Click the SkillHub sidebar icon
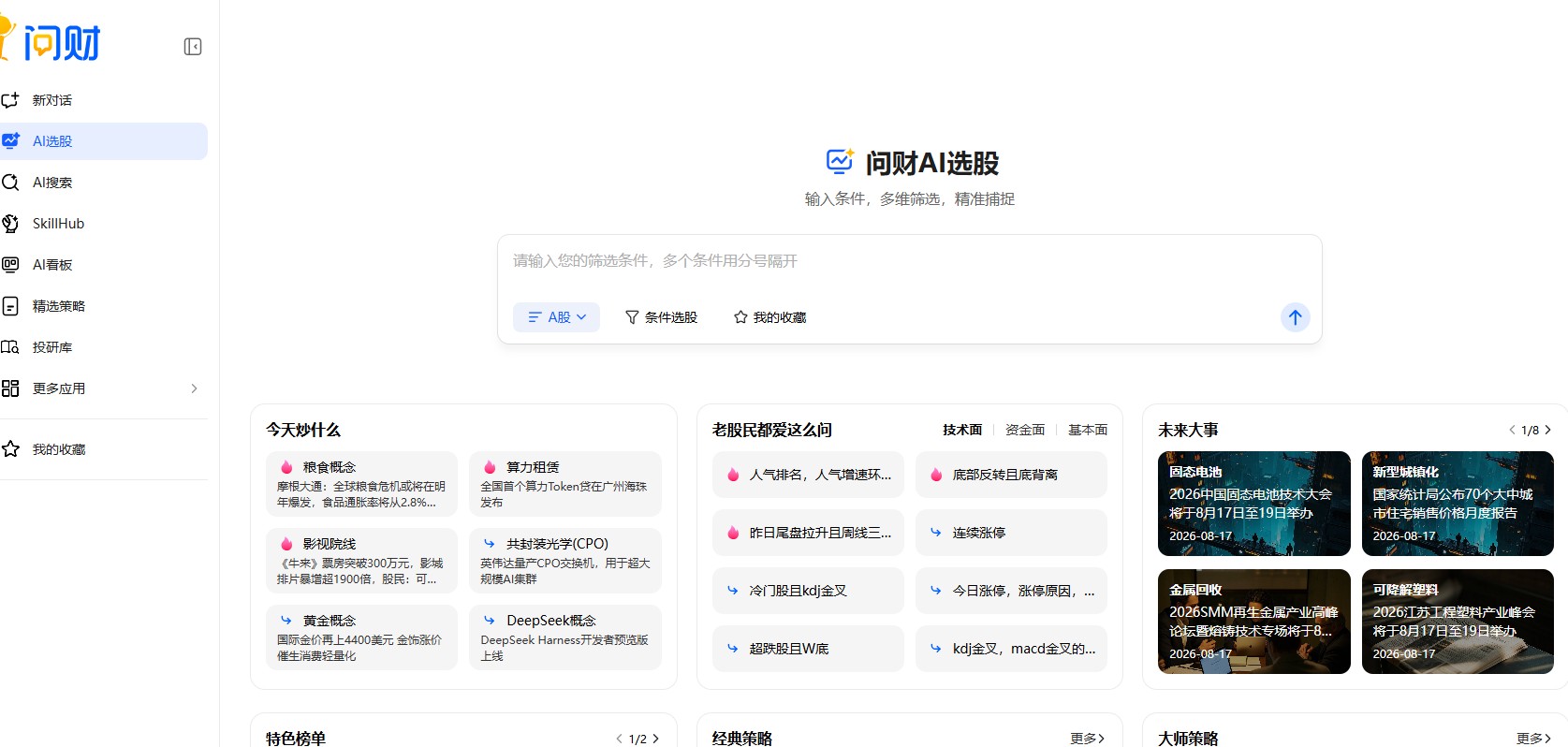 click(x=10, y=224)
